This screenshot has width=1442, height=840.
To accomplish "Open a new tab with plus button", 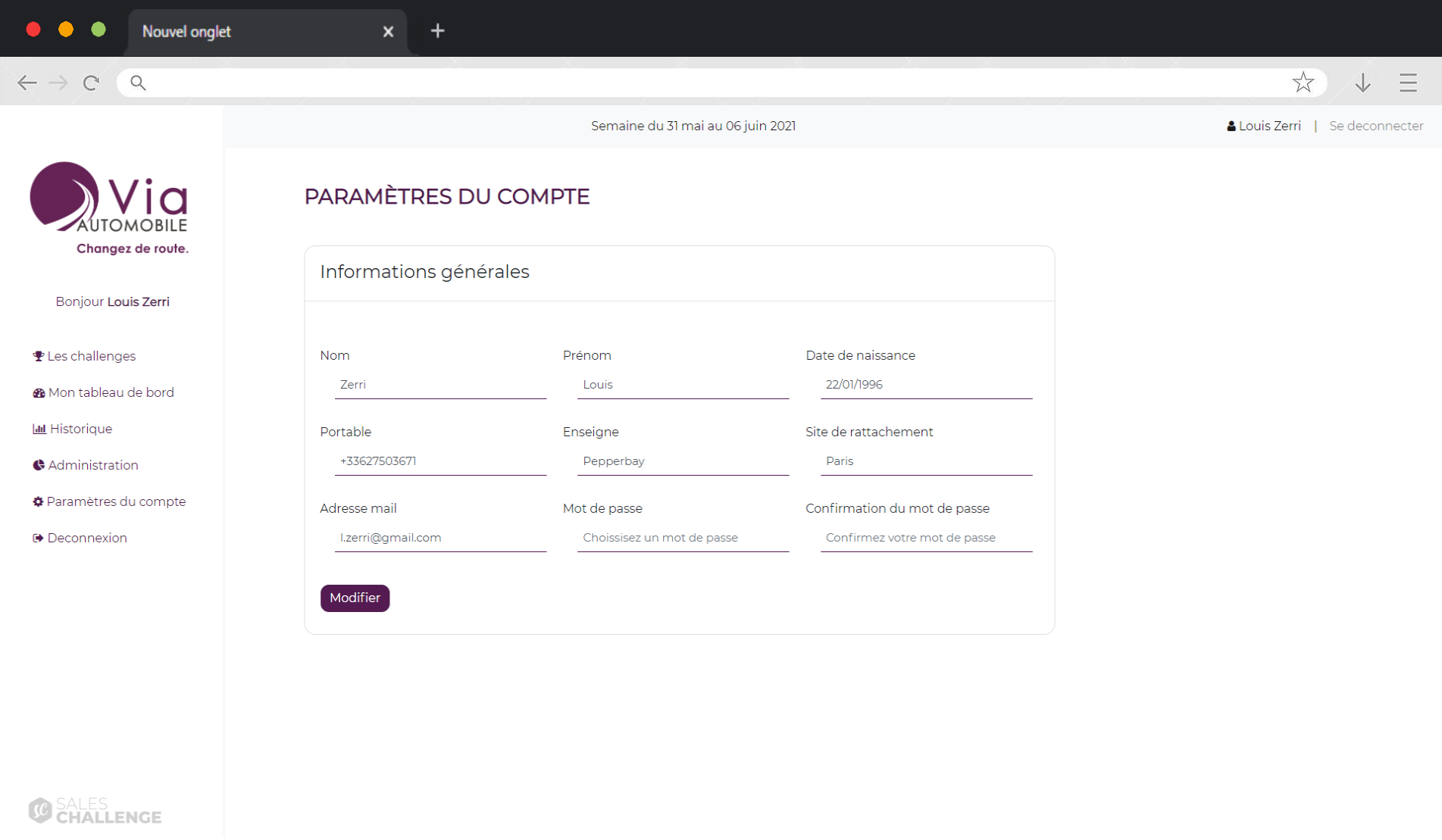I will [437, 31].
